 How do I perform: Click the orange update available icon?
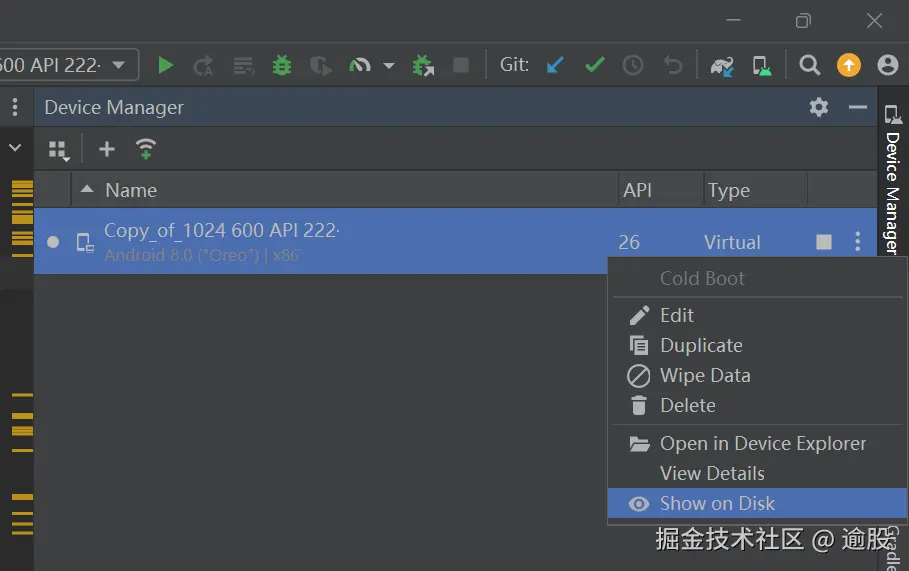(x=849, y=65)
